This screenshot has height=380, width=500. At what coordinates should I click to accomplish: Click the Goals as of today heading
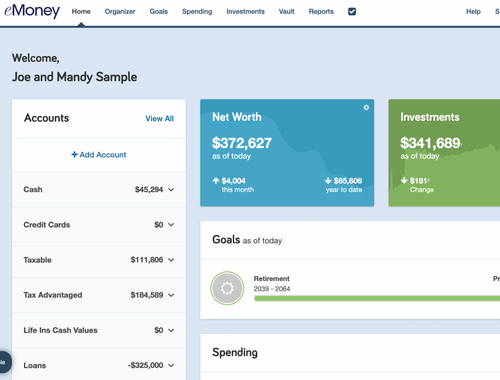pos(247,240)
